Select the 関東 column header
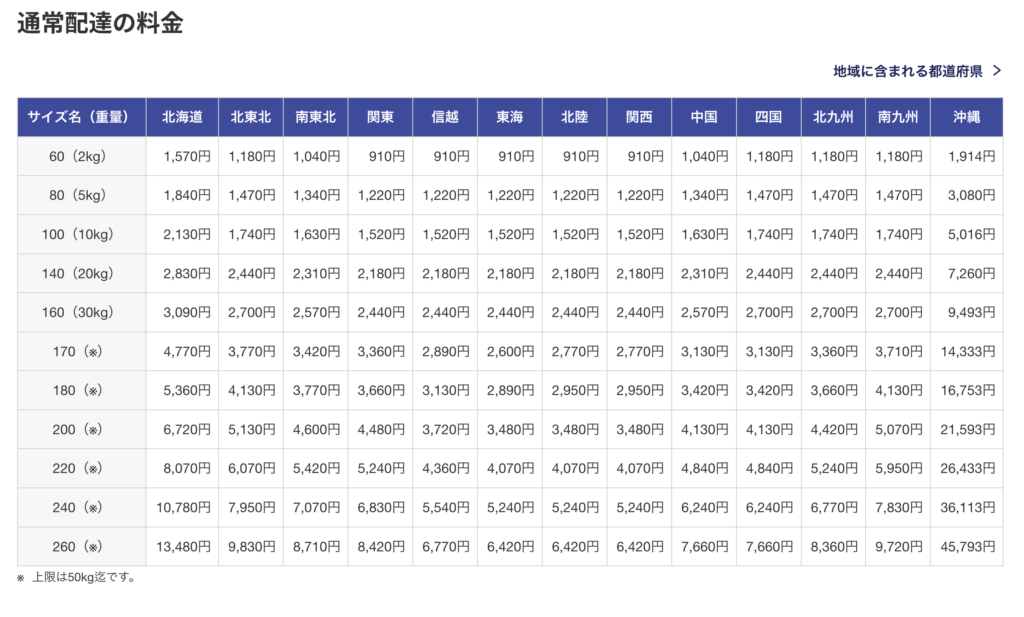The image size is (1024, 617). [380, 117]
